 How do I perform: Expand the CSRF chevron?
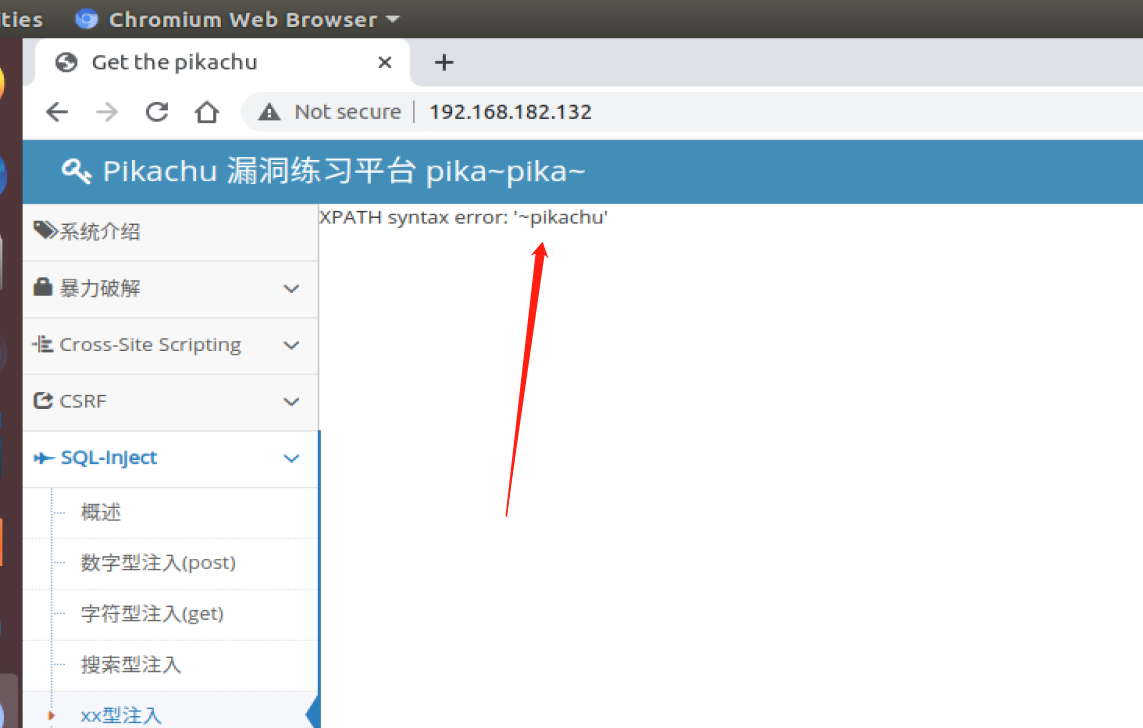(291, 402)
